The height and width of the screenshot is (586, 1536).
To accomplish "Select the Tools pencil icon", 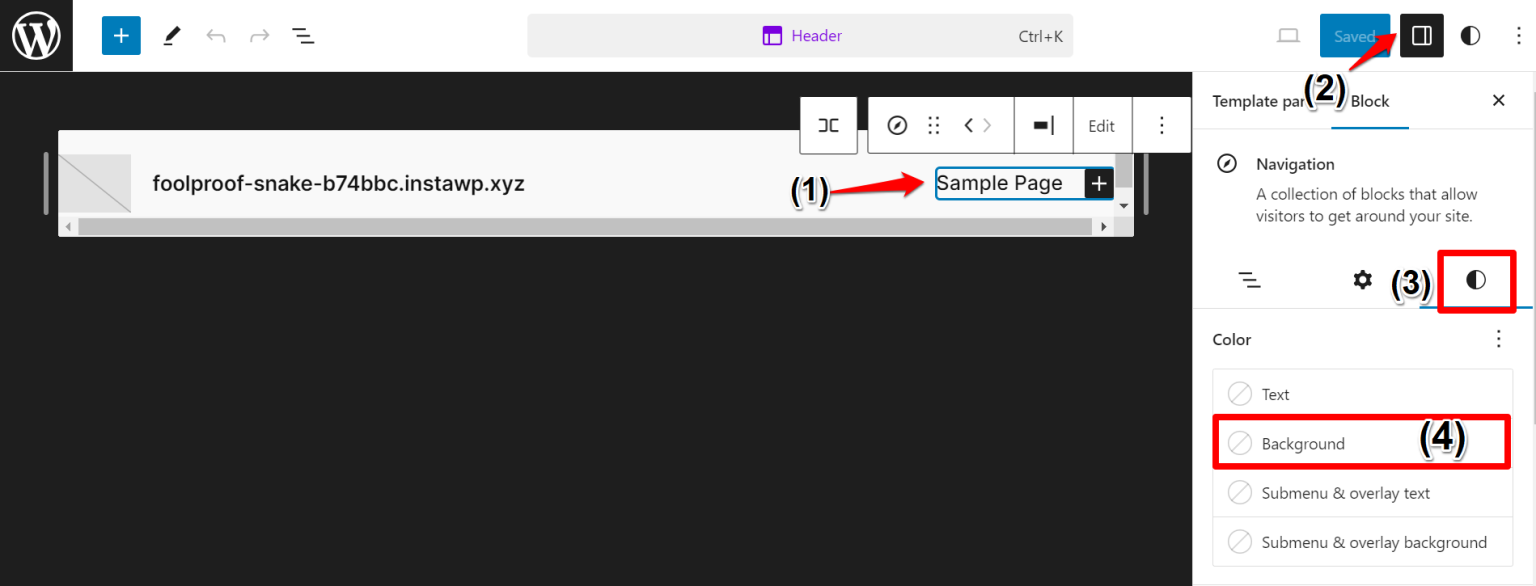I will point(171,35).
